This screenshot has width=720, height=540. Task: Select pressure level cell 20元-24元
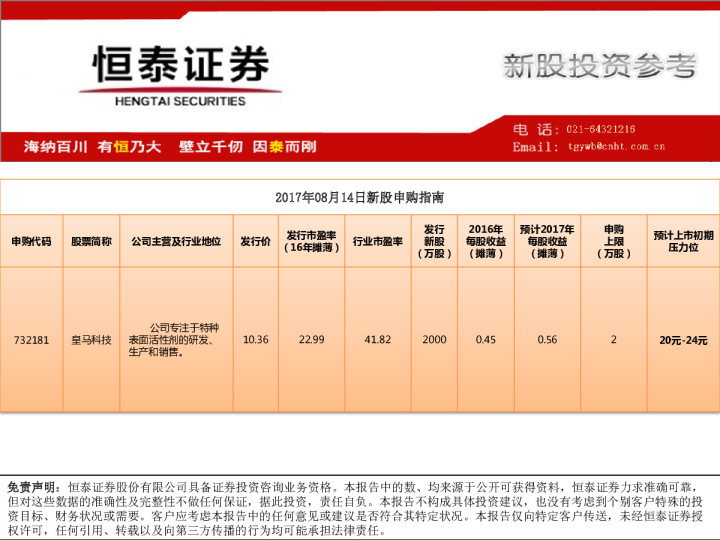click(683, 340)
